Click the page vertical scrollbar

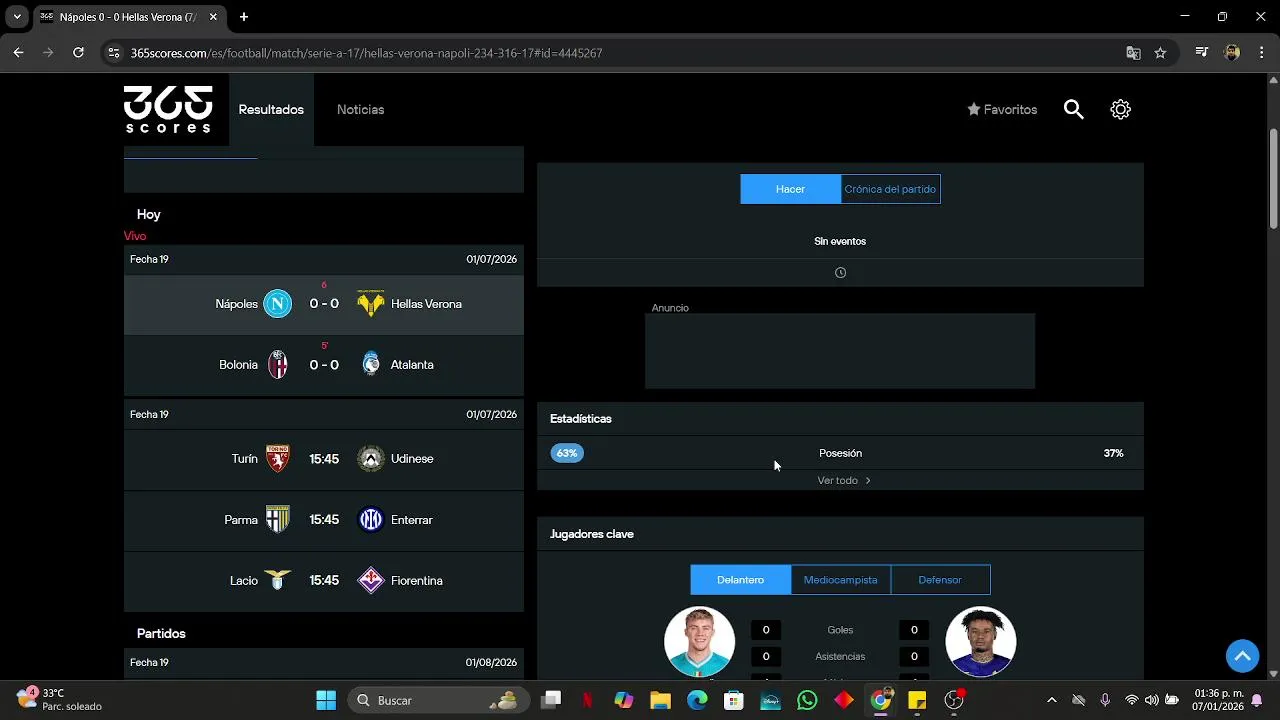coord(1273,180)
